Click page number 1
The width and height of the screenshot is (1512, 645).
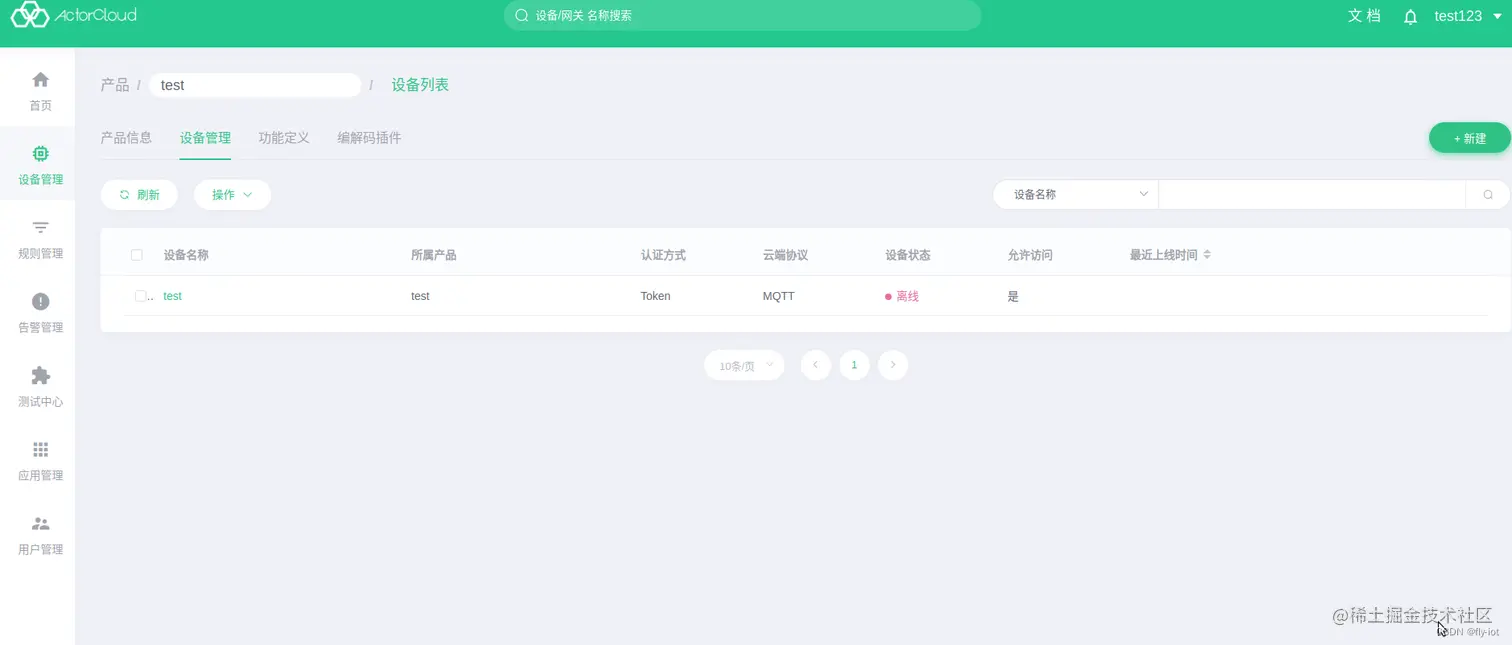[854, 365]
